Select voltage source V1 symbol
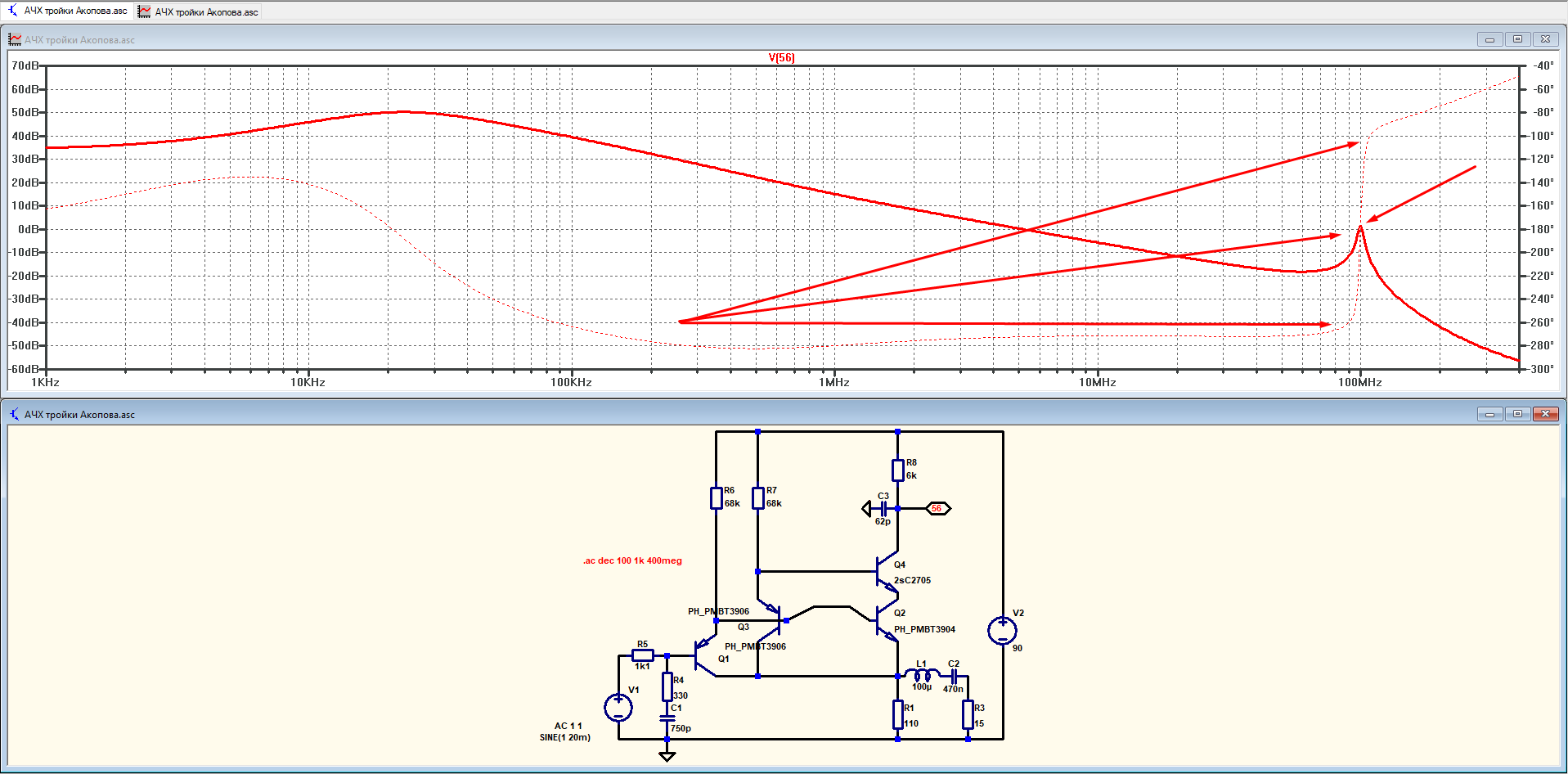This screenshot has width=1568, height=774. click(618, 708)
